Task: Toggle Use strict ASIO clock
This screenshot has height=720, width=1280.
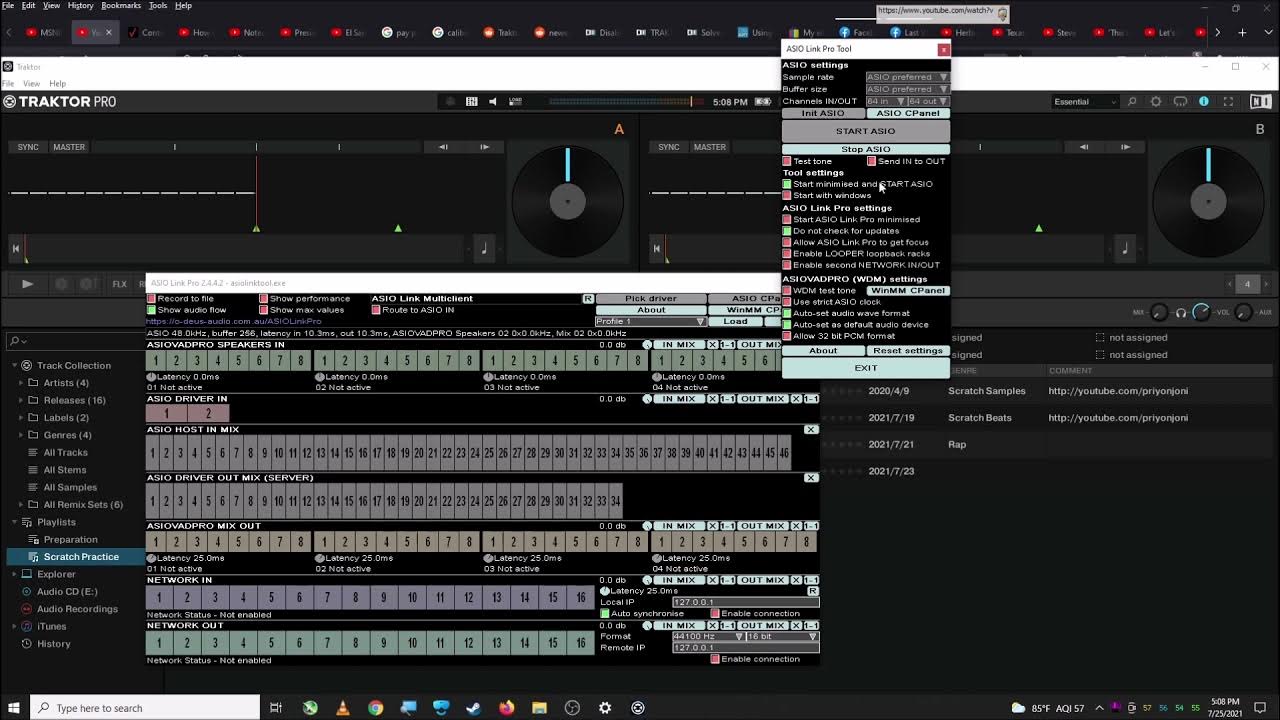Action: pos(787,302)
